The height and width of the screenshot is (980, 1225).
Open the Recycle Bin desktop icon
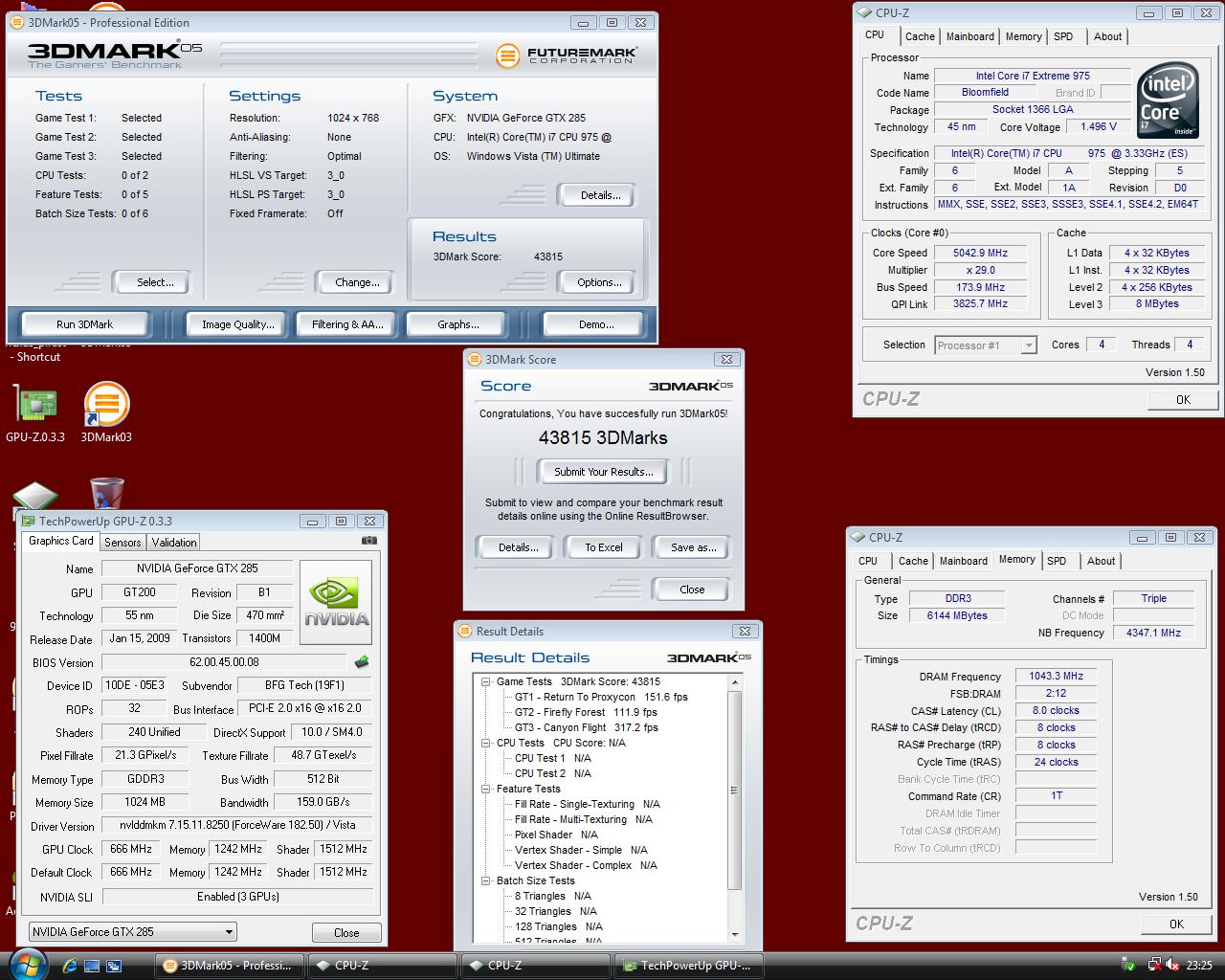106,494
